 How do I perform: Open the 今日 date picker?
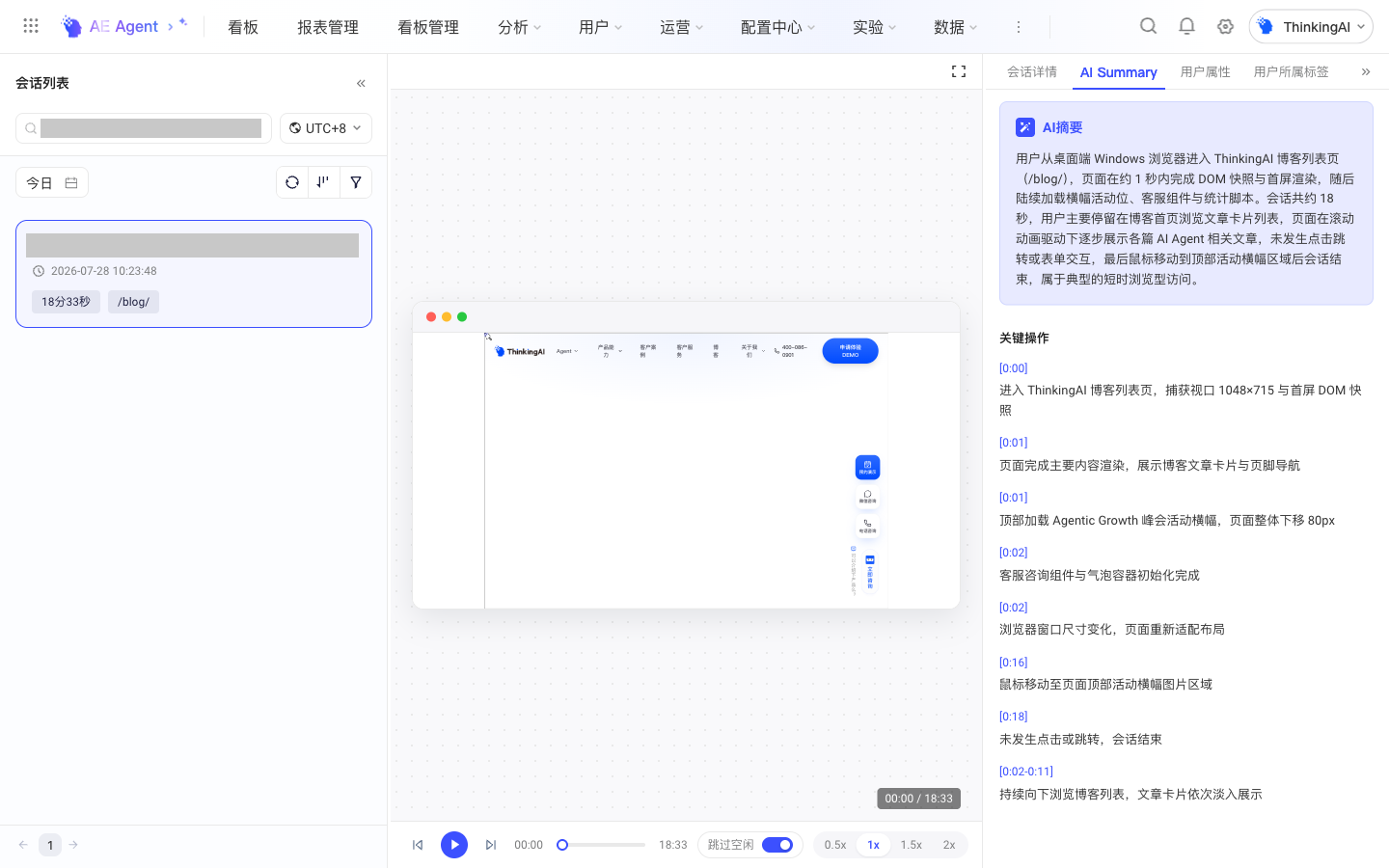coord(52,182)
